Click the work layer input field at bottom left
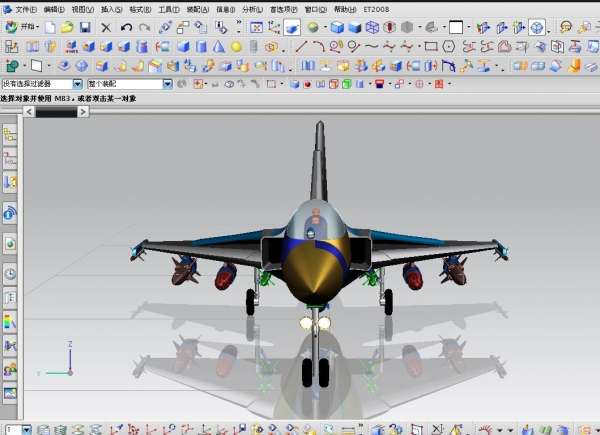Screen dimensions: 600x435 (13, 430)
